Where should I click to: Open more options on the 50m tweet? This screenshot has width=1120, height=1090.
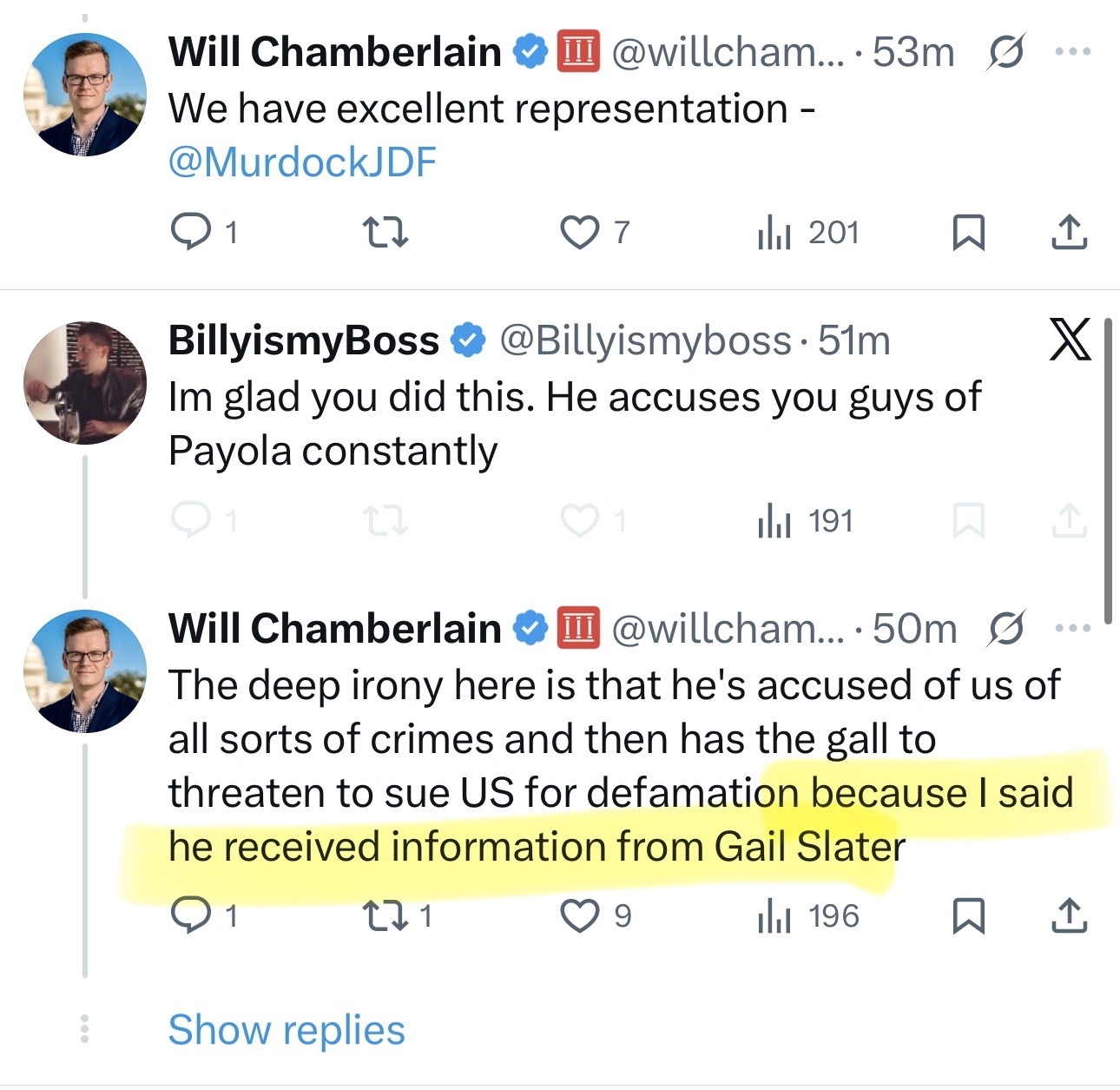[1073, 628]
